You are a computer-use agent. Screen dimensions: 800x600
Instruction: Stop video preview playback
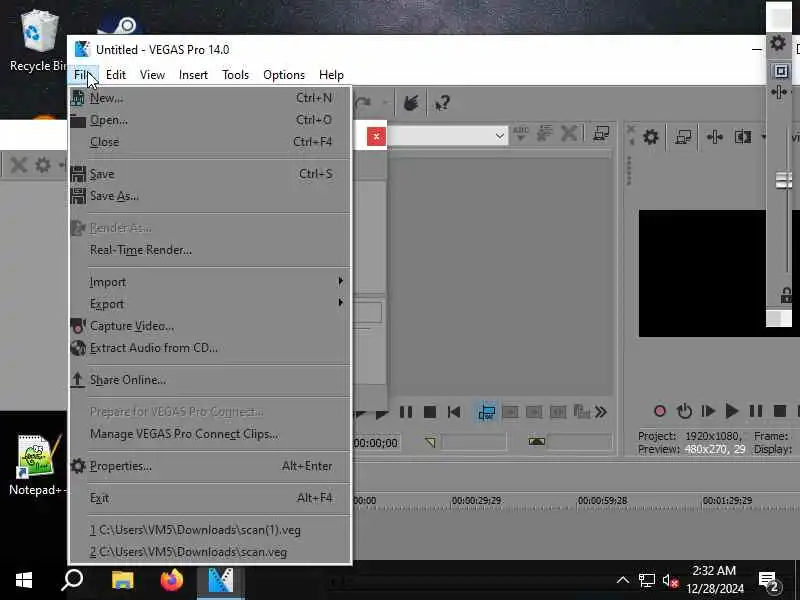click(x=780, y=411)
